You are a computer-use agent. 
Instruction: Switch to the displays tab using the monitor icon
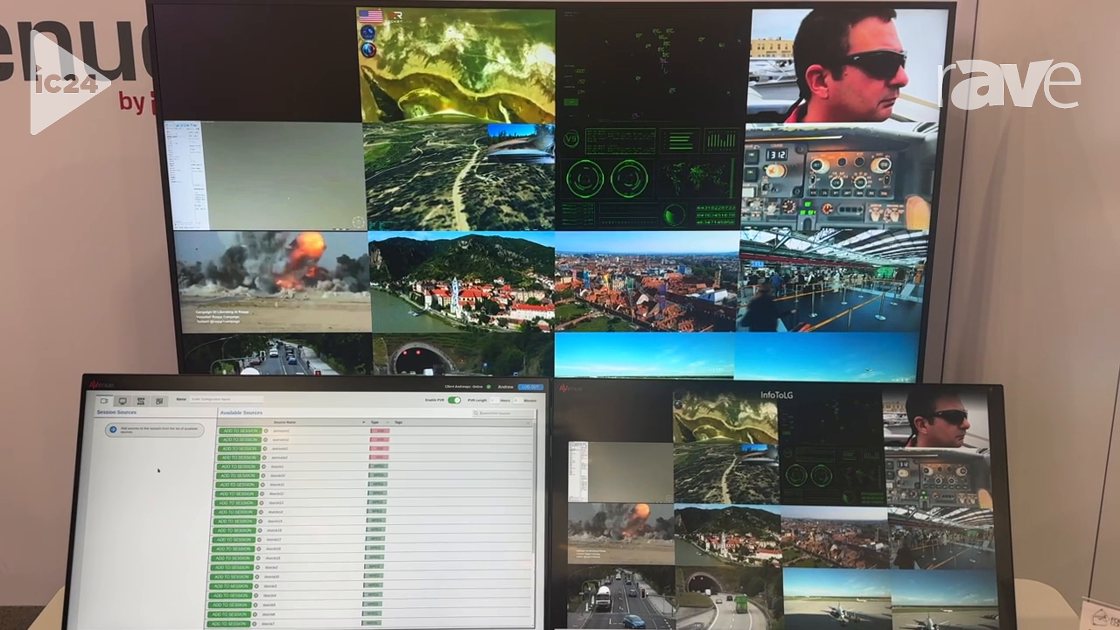[x=123, y=399]
